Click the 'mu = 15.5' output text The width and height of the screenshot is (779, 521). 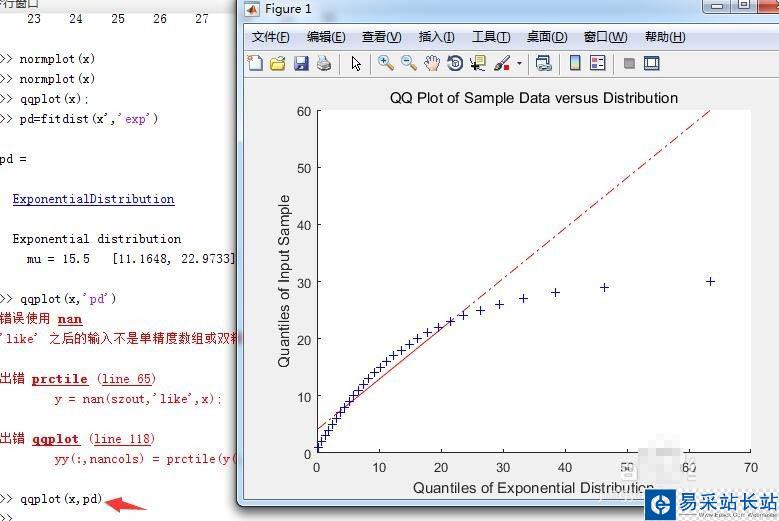(x=58, y=259)
